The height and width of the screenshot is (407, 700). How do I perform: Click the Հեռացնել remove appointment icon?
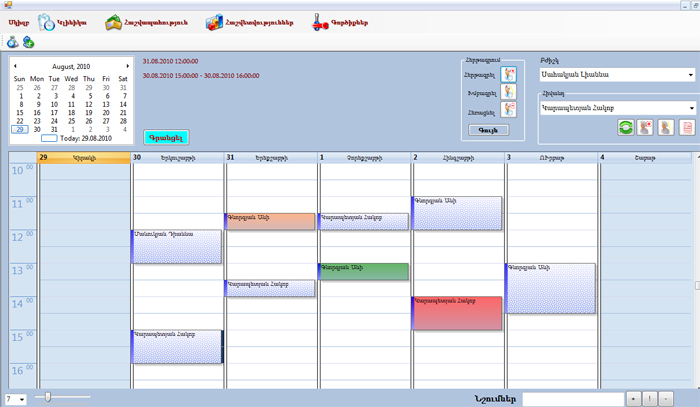pyautogui.click(x=509, y=113)
